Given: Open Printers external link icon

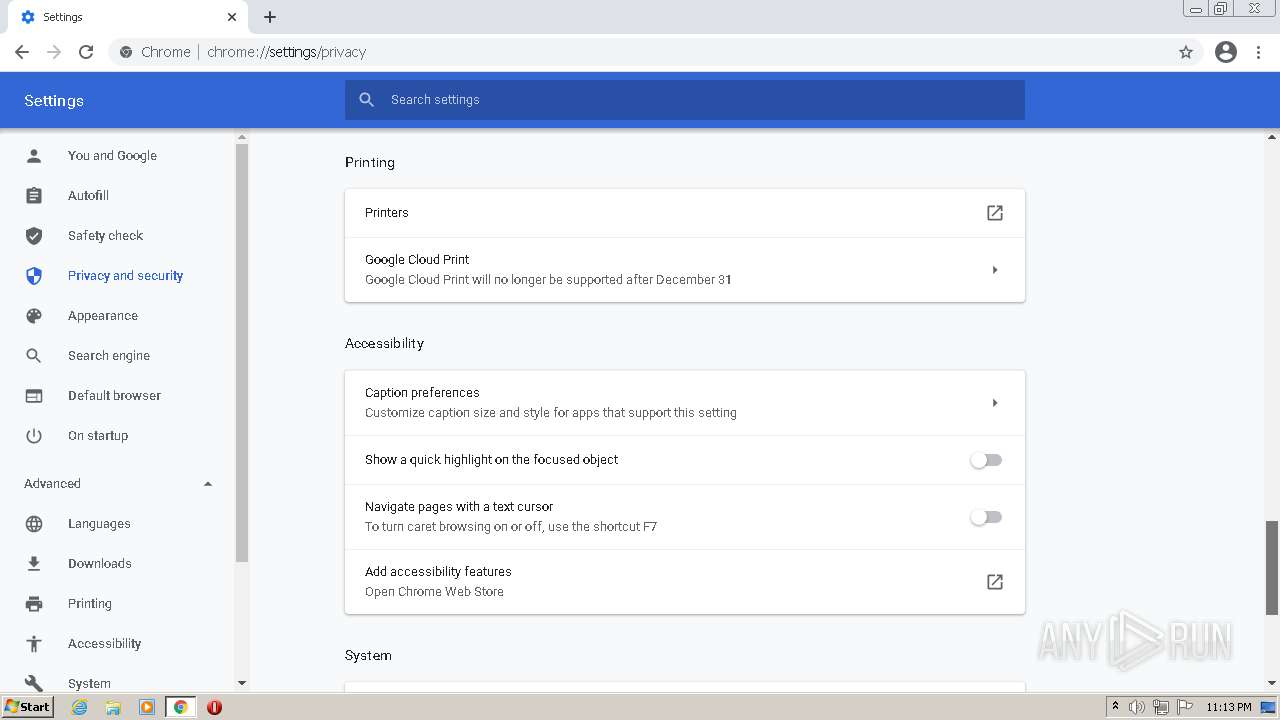Looking at the screenshot, I should (995, 213).
